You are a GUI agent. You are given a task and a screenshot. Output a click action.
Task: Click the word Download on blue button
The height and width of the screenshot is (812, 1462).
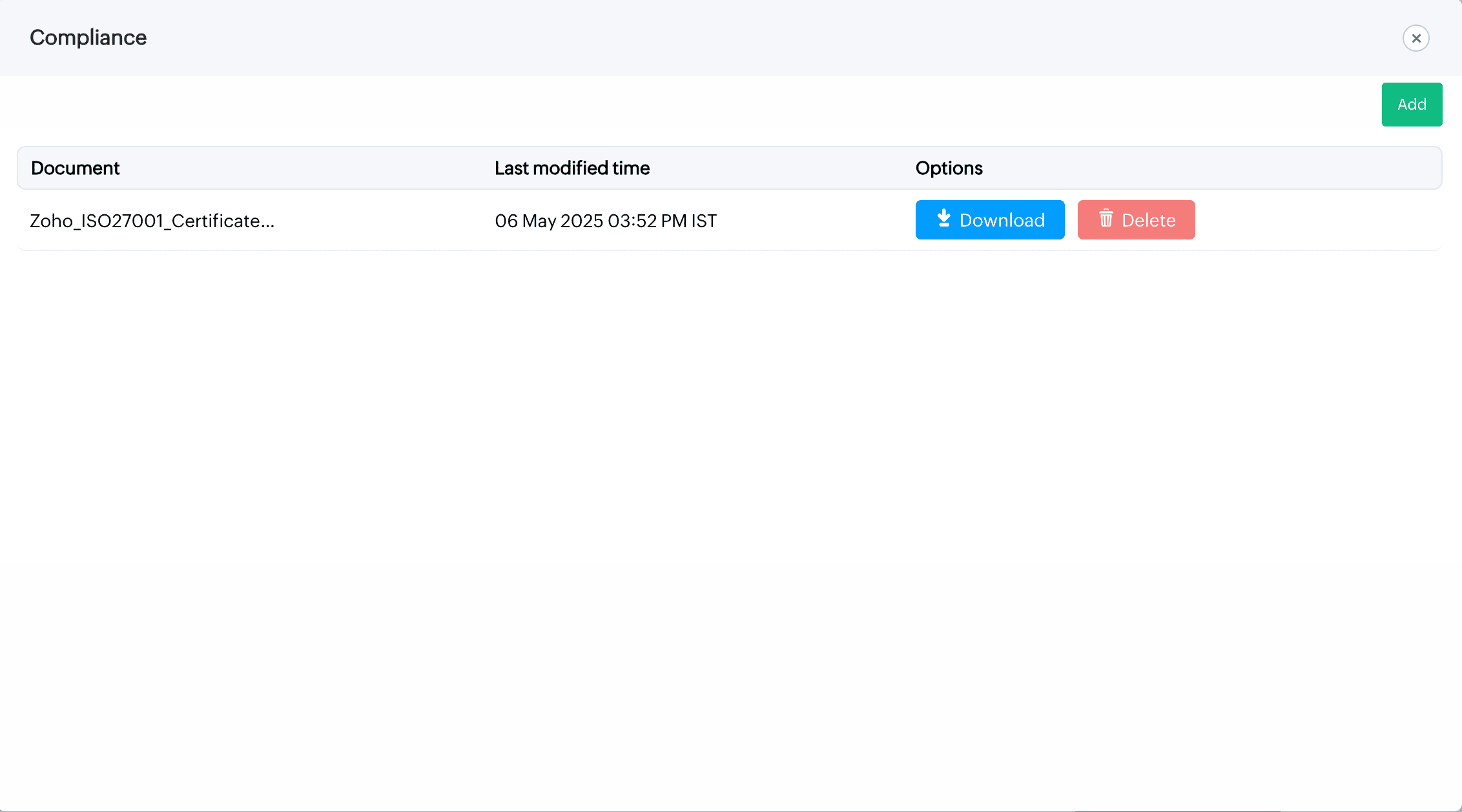[1002, 221]
